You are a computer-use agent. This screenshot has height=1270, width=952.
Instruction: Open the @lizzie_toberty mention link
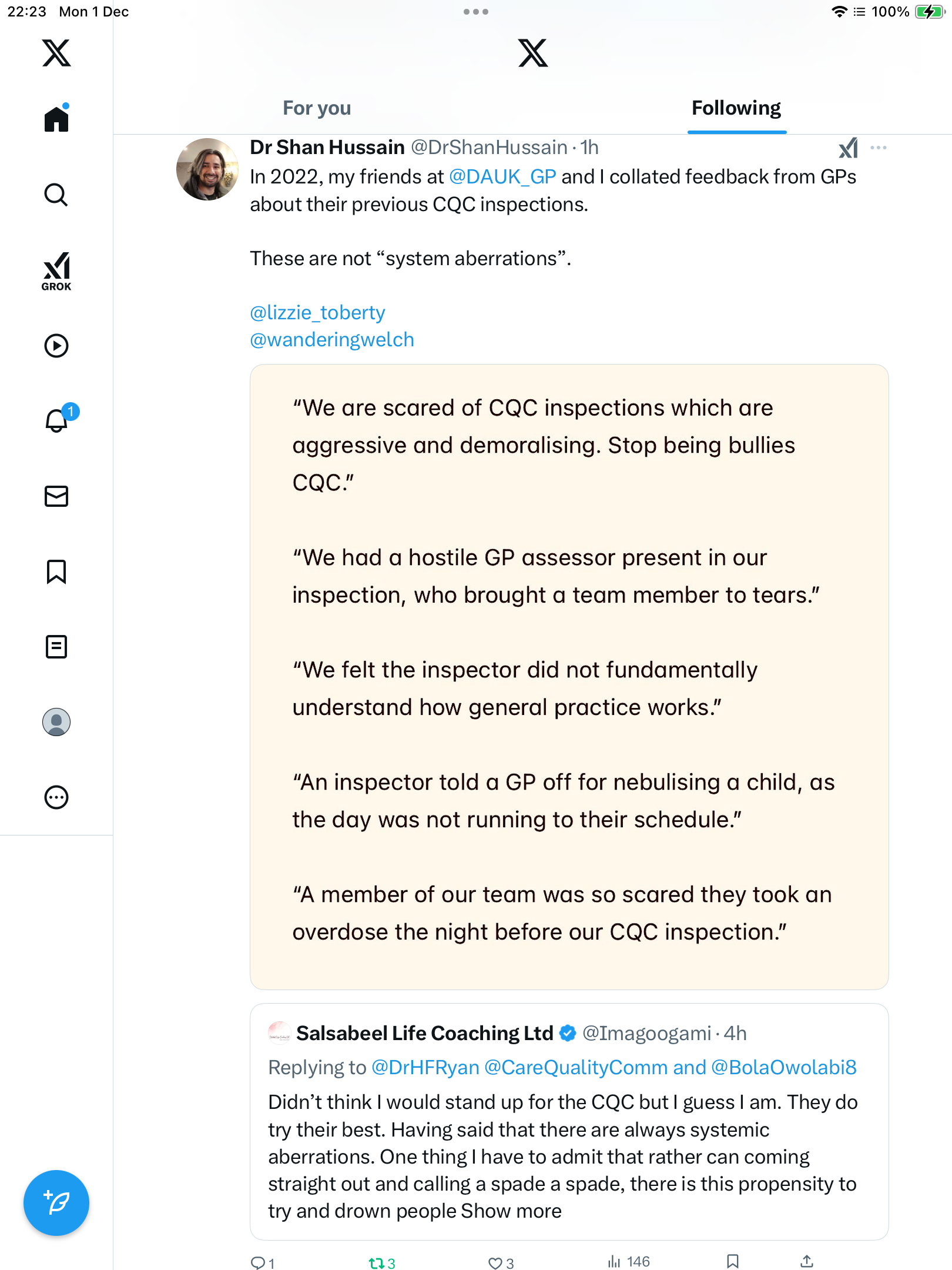(317, 313)
